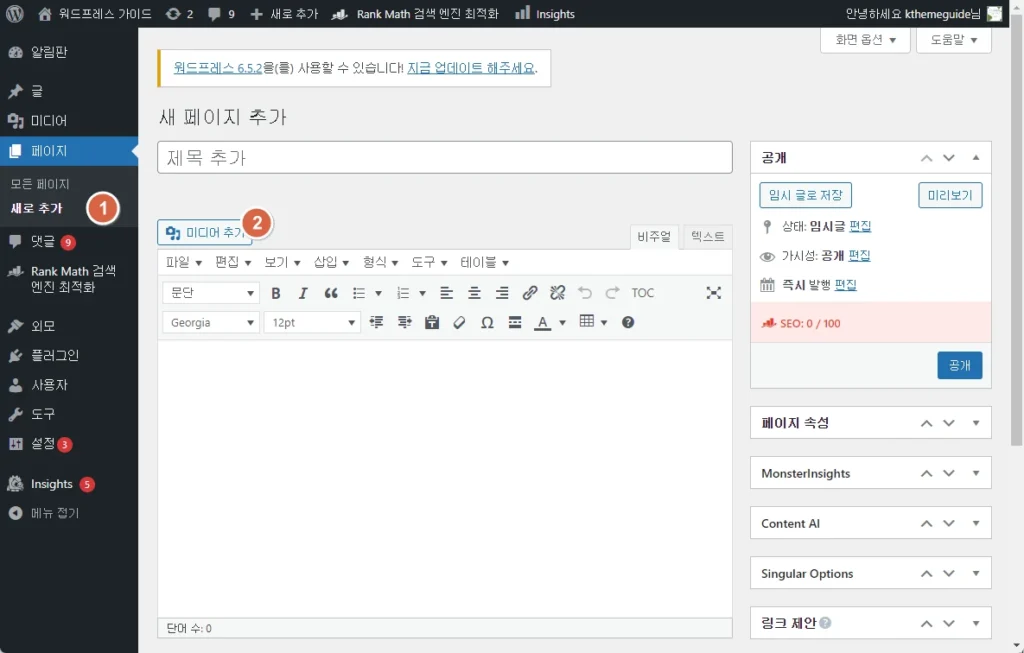This screenshot has height=653, width=1024.
Task: Toggle bold formatting in editor toolbar
Action: coord(276,293)
